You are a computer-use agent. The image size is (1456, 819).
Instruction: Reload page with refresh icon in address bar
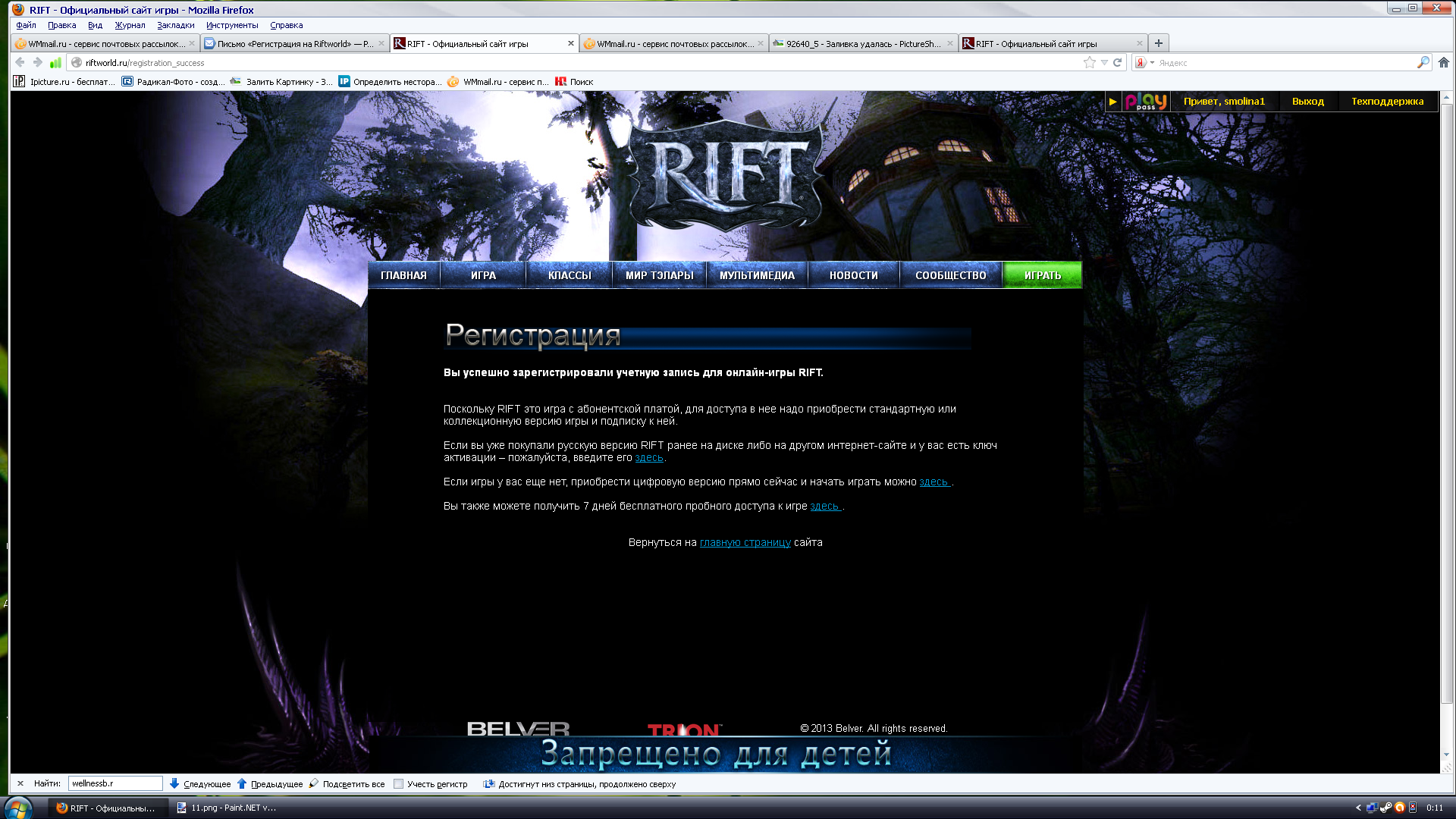coord(1117,62)
